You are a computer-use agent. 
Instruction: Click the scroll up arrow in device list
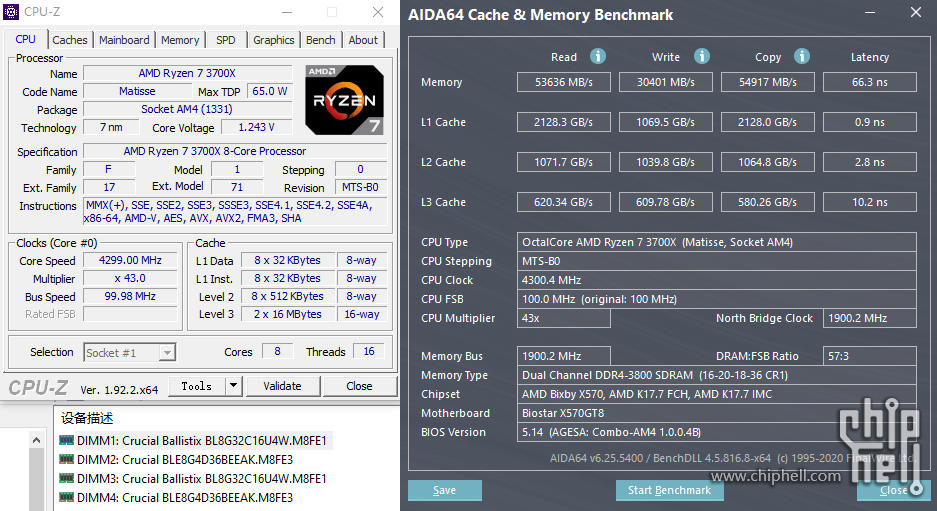(x=36, y=440)
